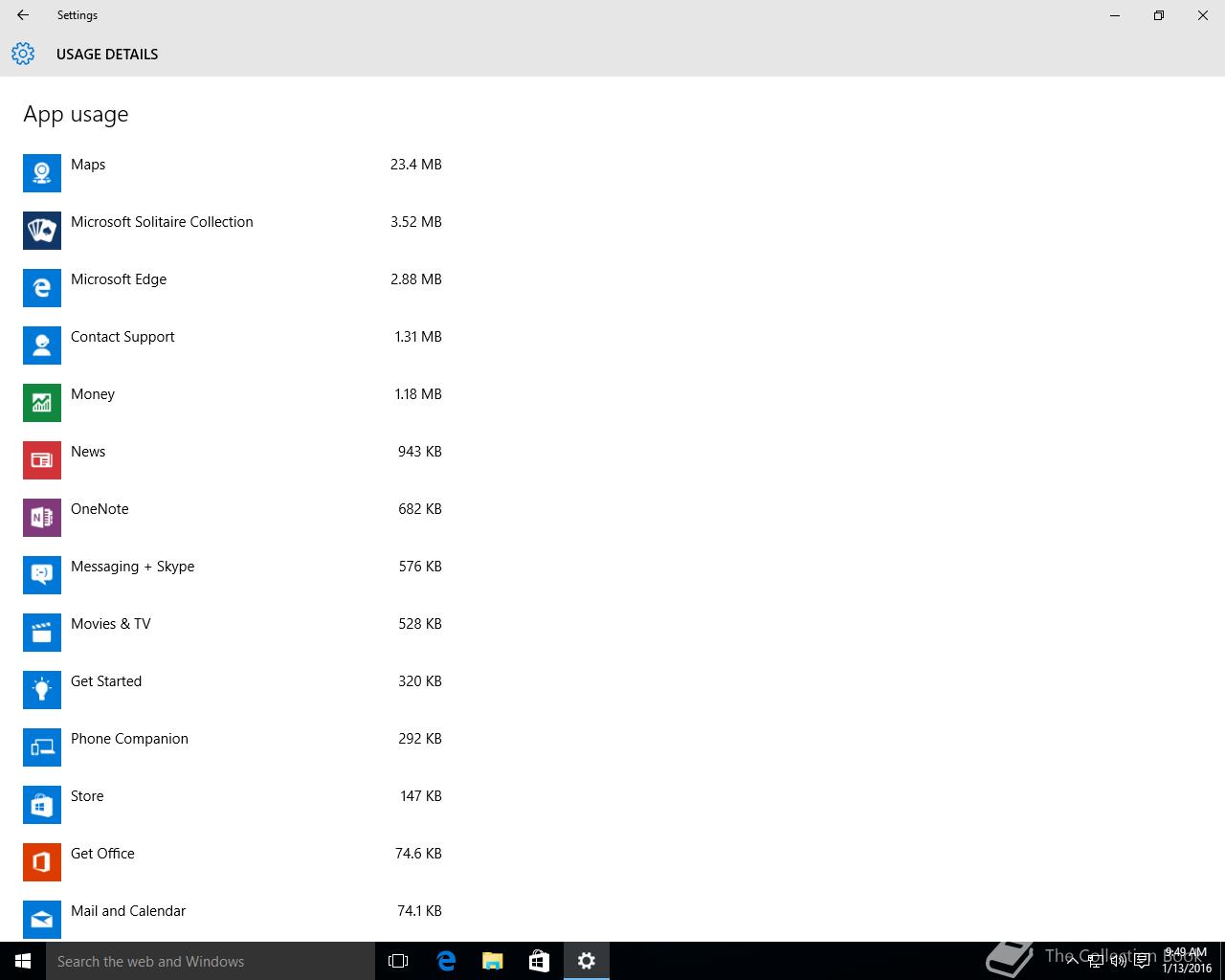Select the Store label in list
The width and height of the screenshot is (1225, 980).
87,796
